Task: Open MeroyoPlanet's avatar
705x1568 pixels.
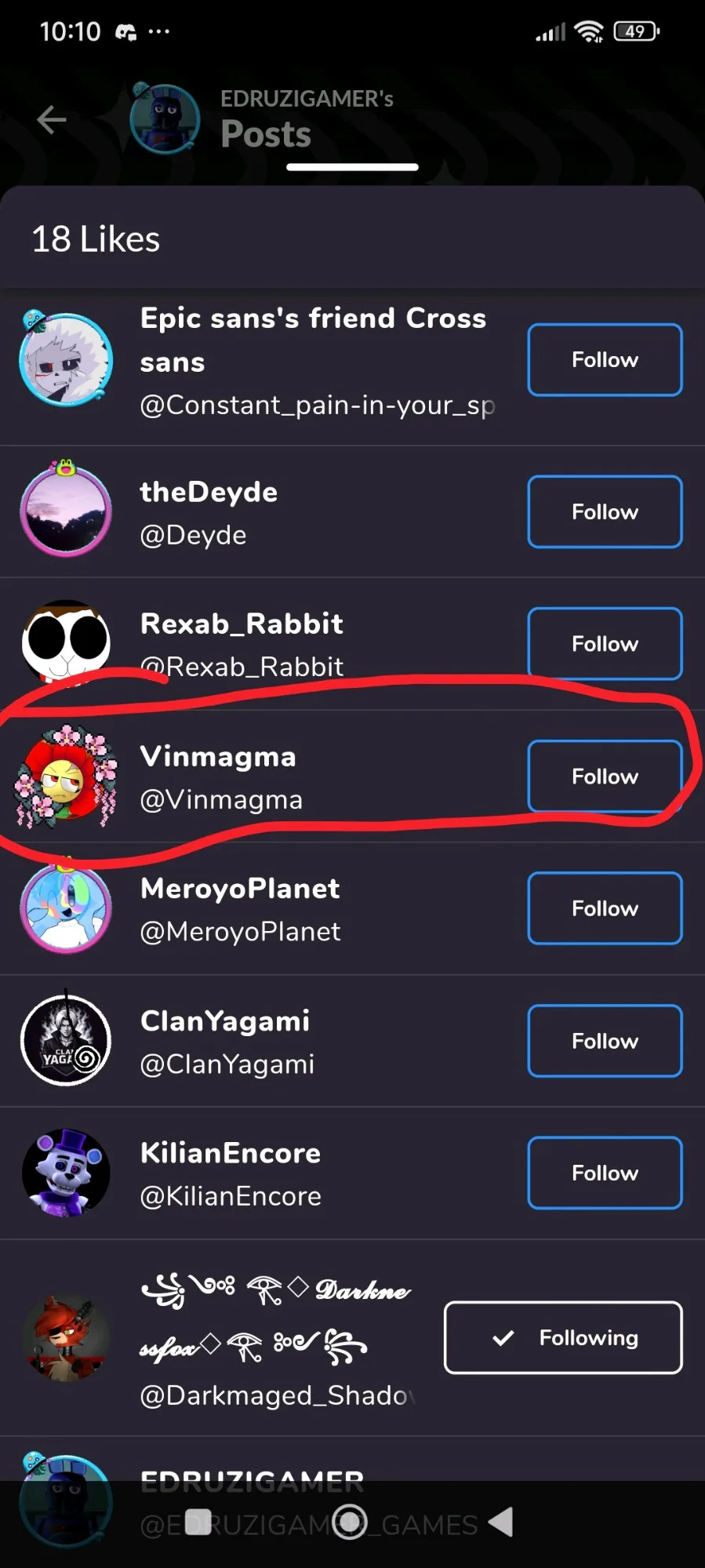Action: pyautogui.click(x=66, y=908)
